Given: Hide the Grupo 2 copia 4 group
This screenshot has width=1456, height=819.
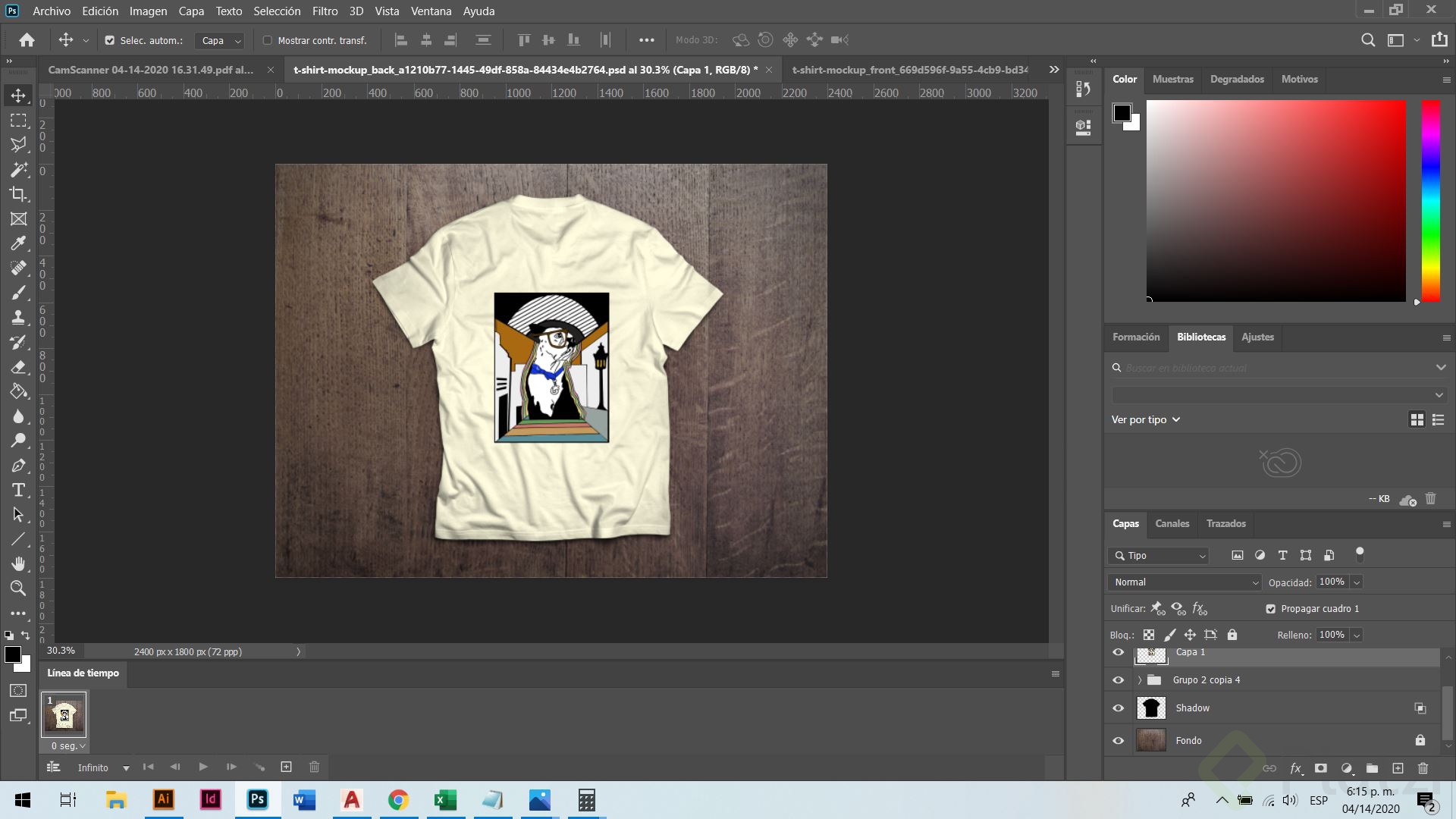Looking at the screenshot, I should pyautogui.click(x=1118, y=680).
